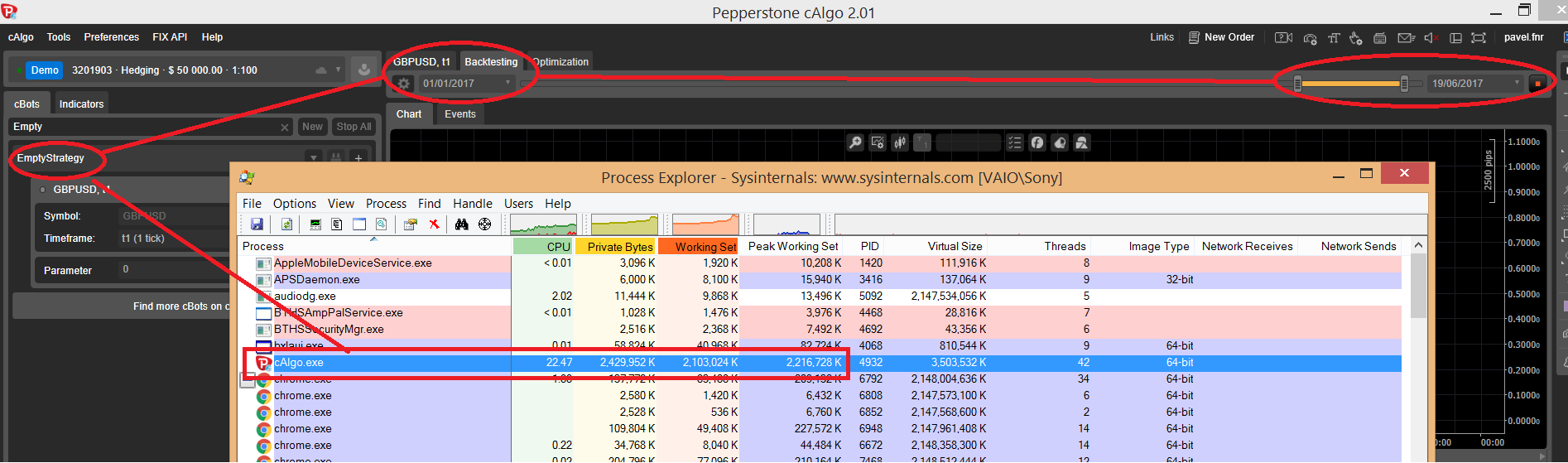Click the New Order button
The height and width of the screenshot is (463, 1568).
coord(1221,37)
